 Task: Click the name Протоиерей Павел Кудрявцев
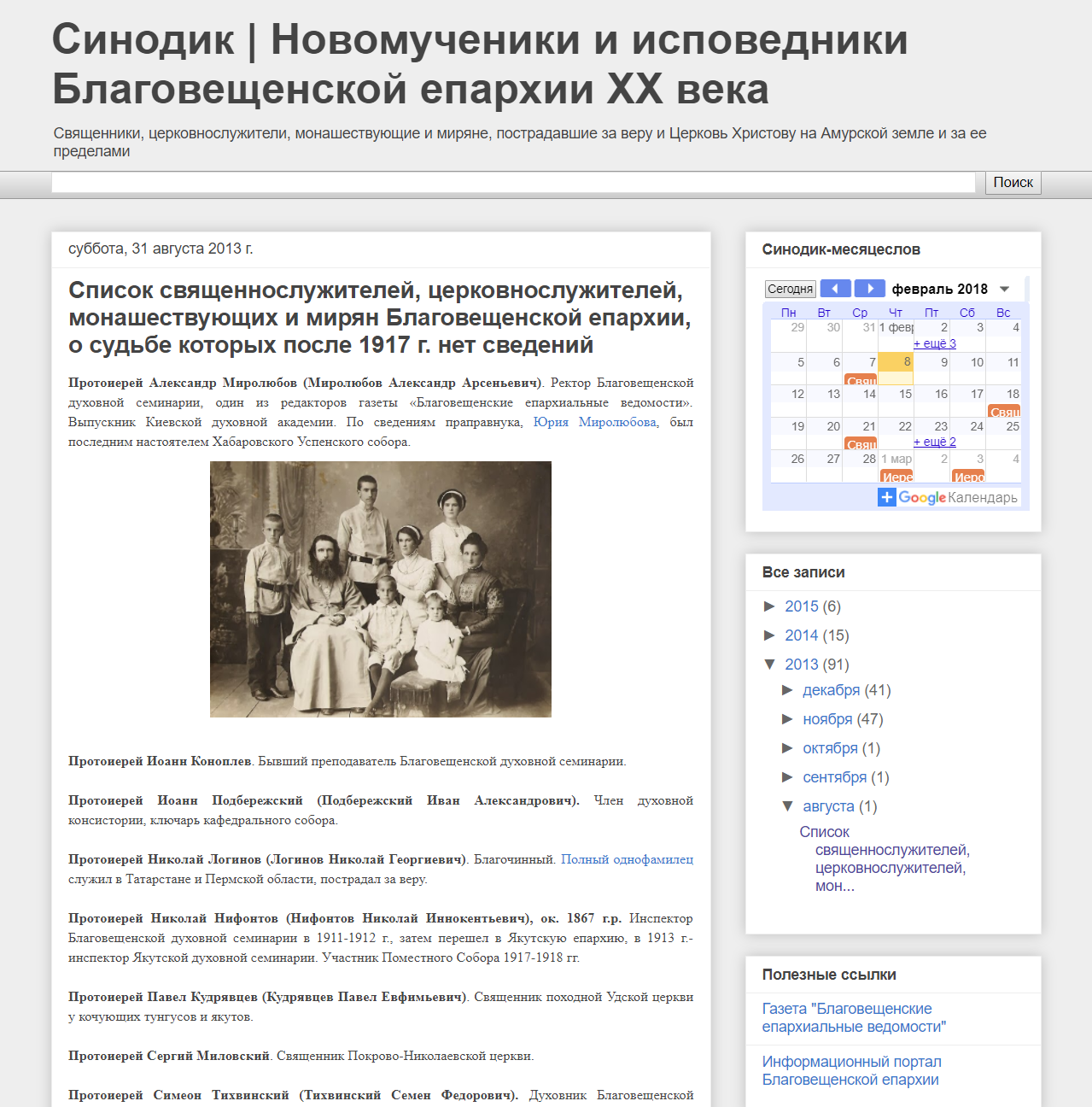[x=267, y=997]
